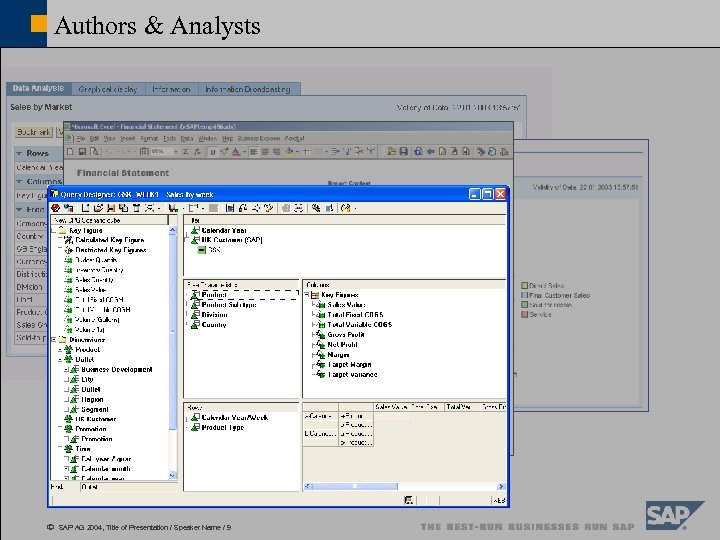Click the Service legend red swatch
720x540 pixels.
click(x=524, y=315)
